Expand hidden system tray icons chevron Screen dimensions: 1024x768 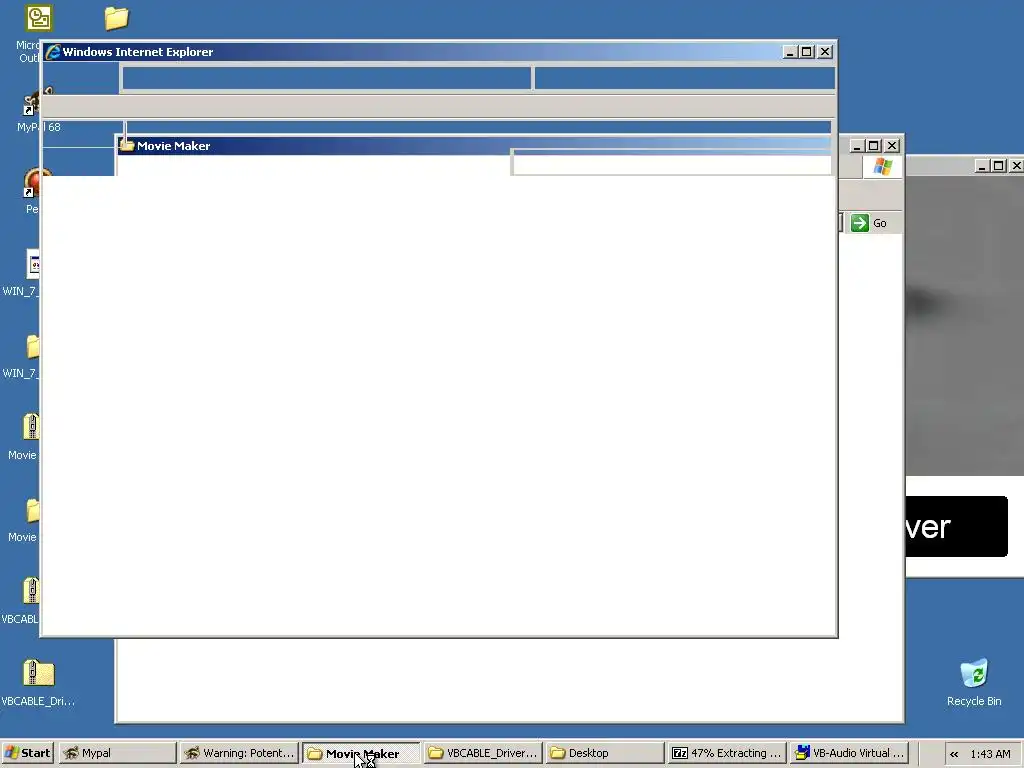[x=954, y=754]
